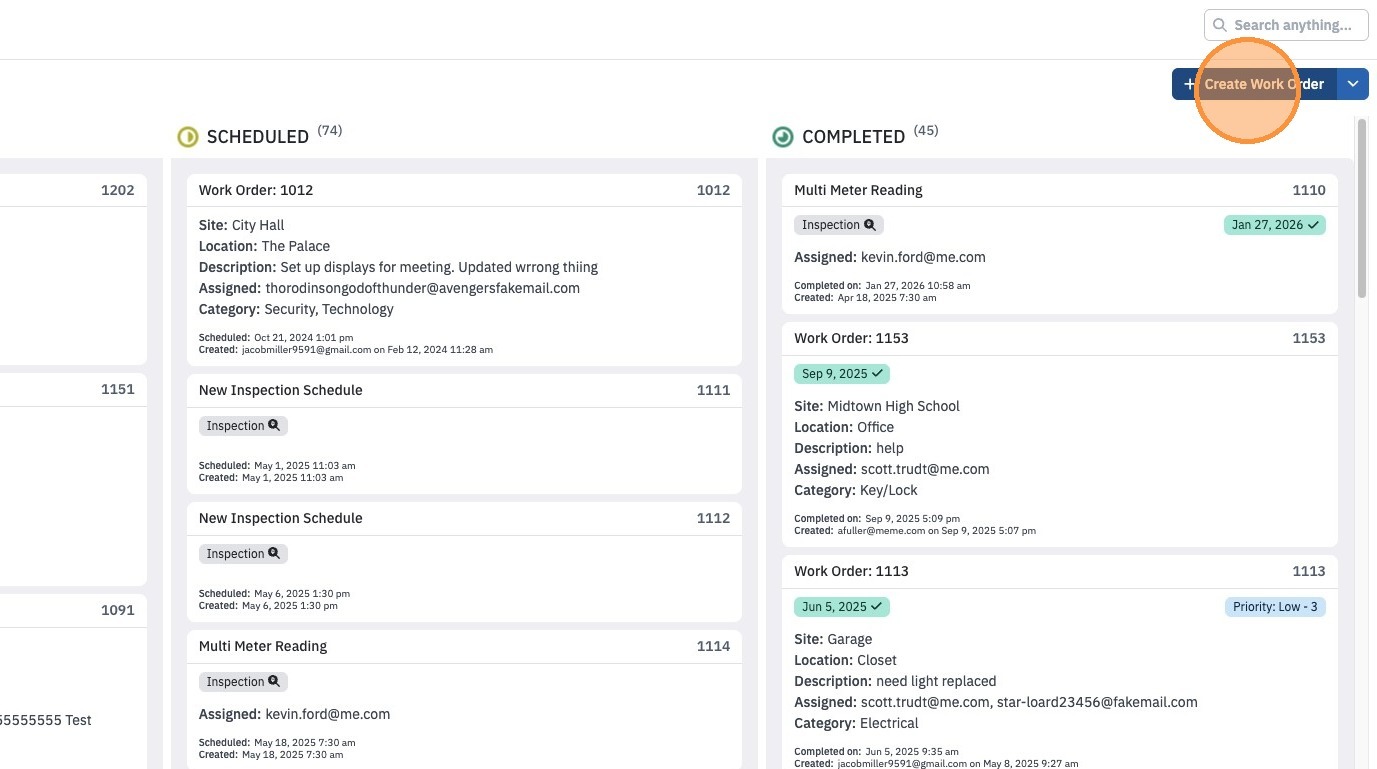Click the 'Site: Garage' line
This screenshot has height=769, width=1377.
(833, 639)
